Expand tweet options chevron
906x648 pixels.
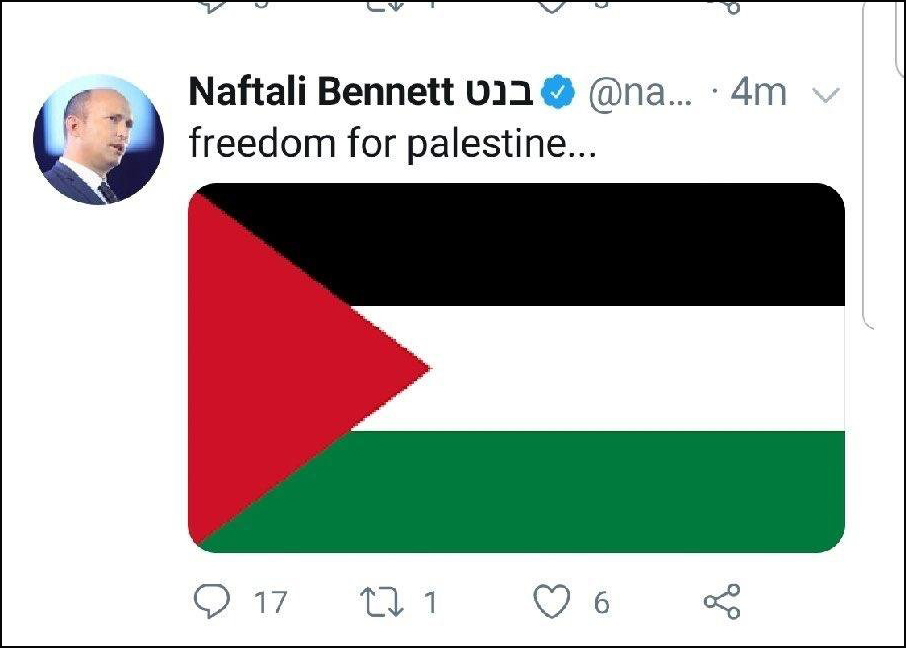coord(826,94)
